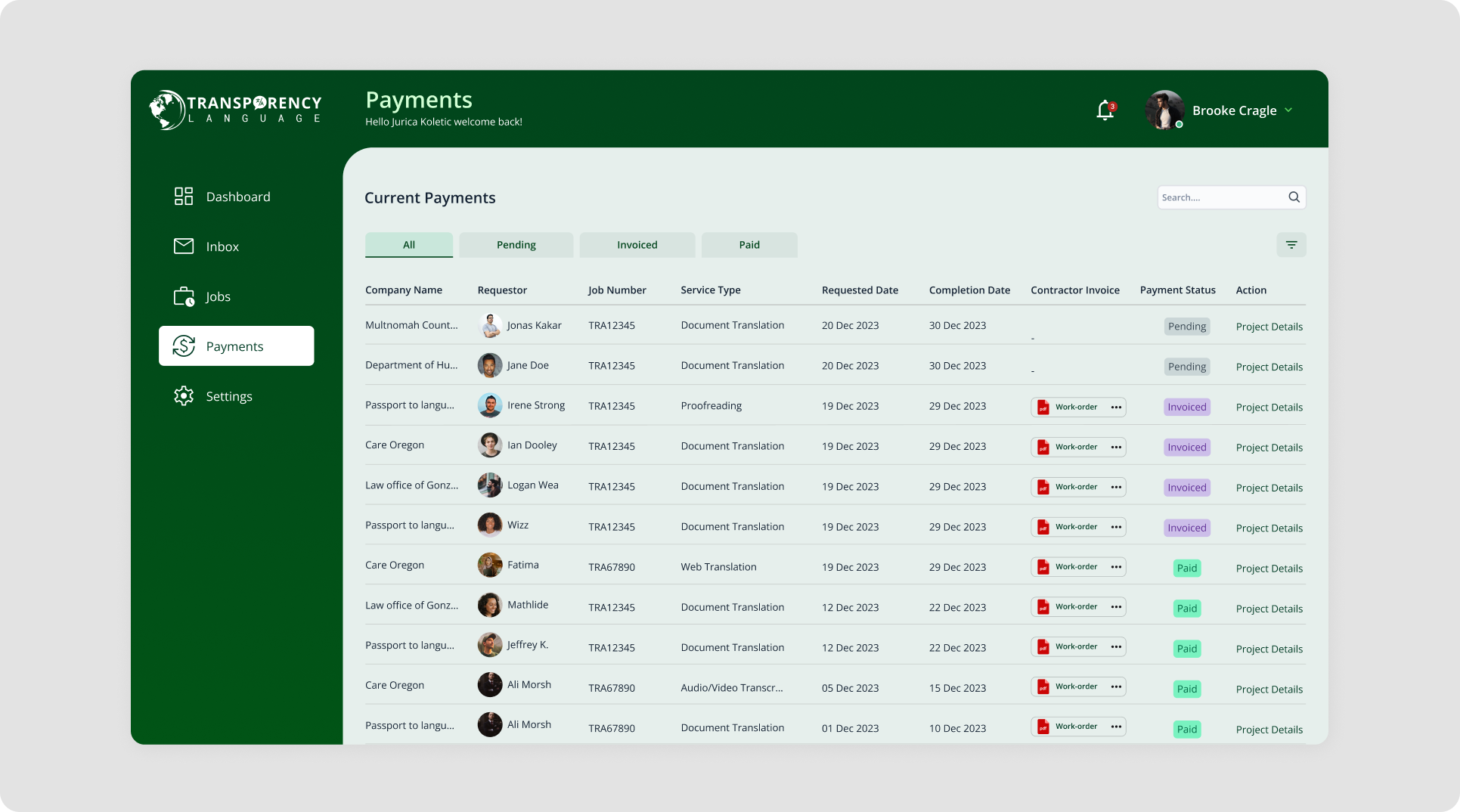The width and height of the screenshot is (1460, 812).
Task: Click Proofreading service type
Action: point(711,406)
